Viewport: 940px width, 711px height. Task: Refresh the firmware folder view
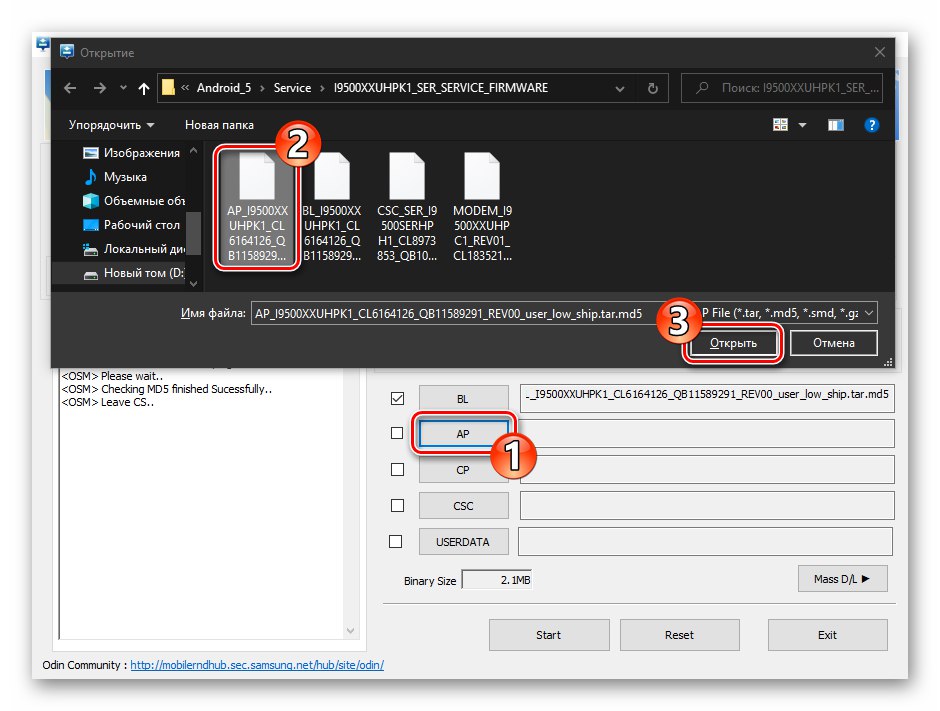click(652, 88)
